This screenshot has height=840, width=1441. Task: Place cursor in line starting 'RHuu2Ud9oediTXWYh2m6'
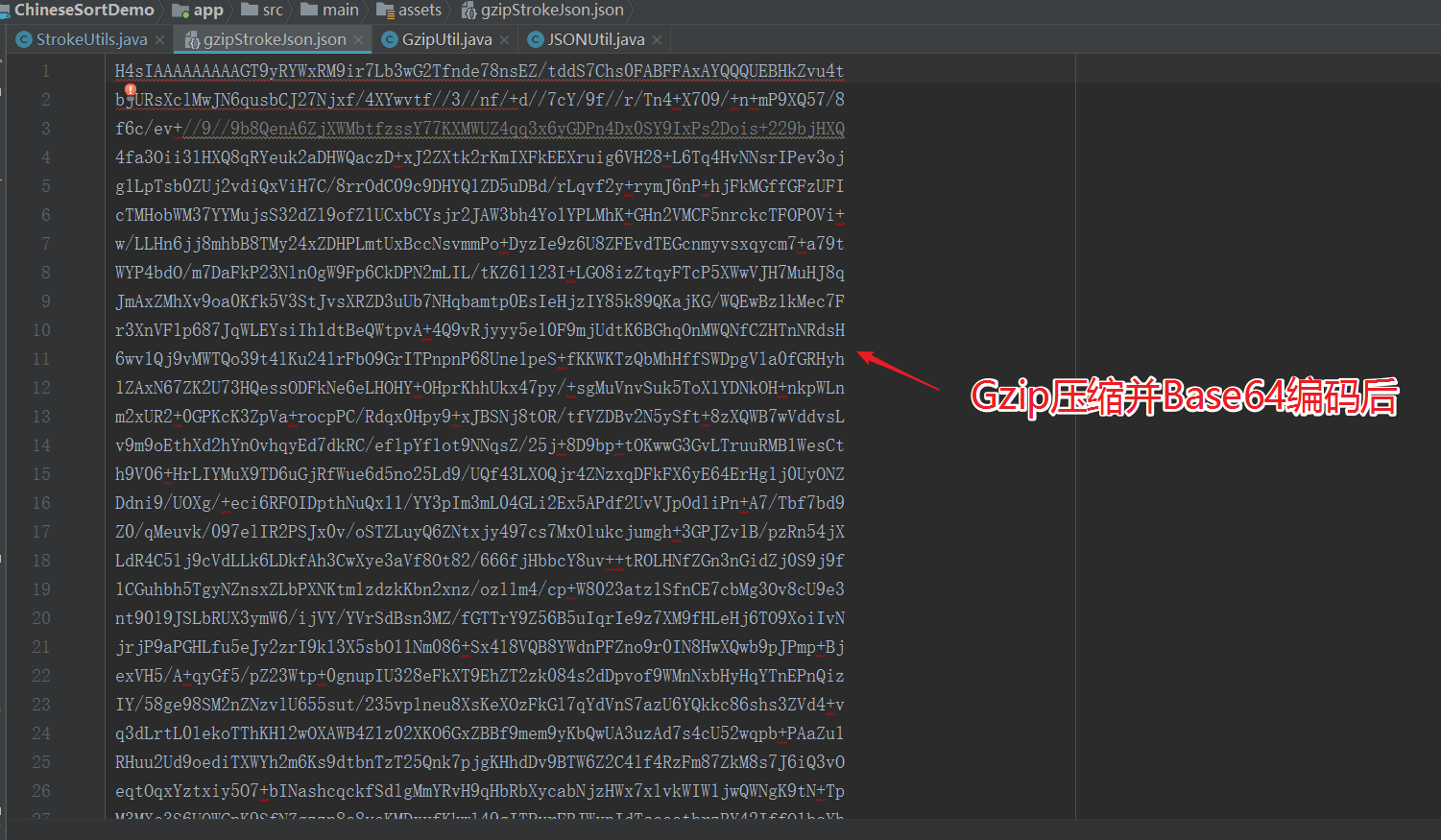click(480, 762)
